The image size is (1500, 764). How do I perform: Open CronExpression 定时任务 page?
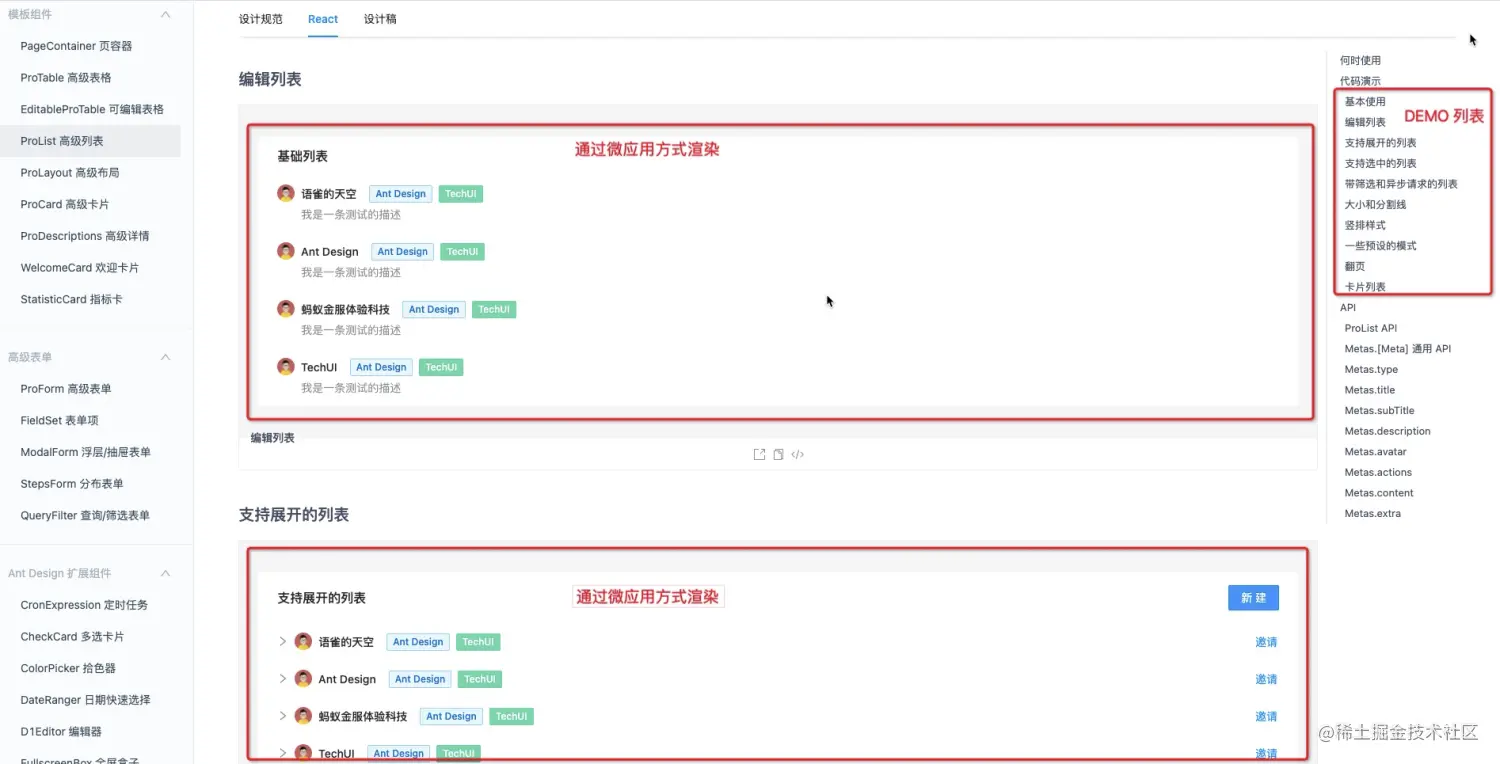pyautogui.click(x=84, y=605)
